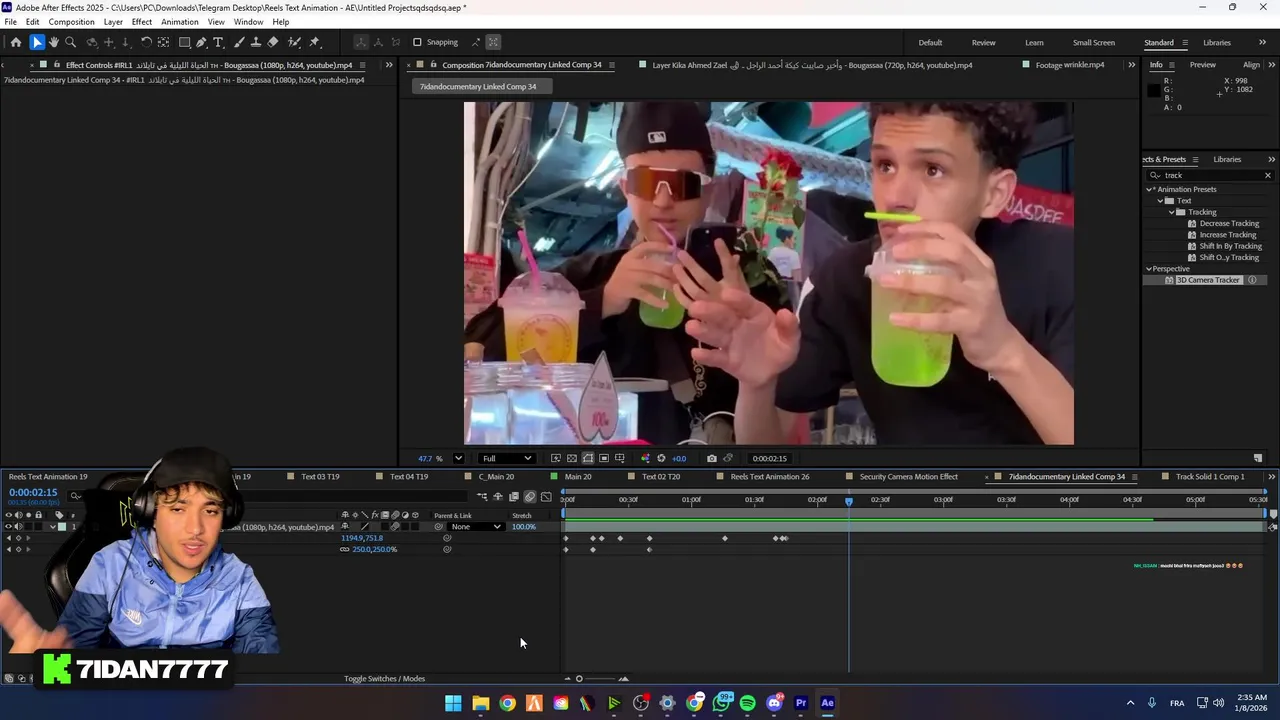1280x720 pixels.
Task: Toggle position keyframe at current time
Action: tap(18, 538)
